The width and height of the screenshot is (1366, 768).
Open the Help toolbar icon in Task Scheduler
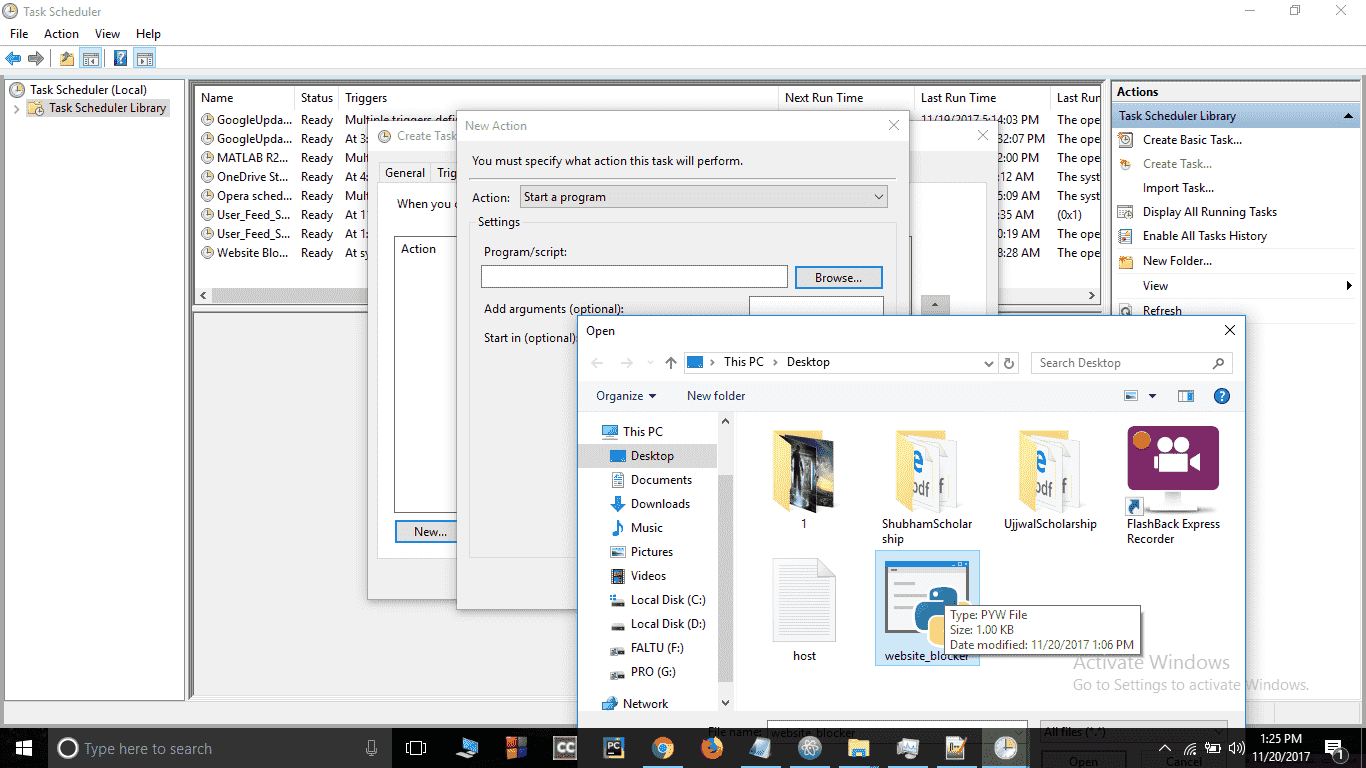coord(120,58)
